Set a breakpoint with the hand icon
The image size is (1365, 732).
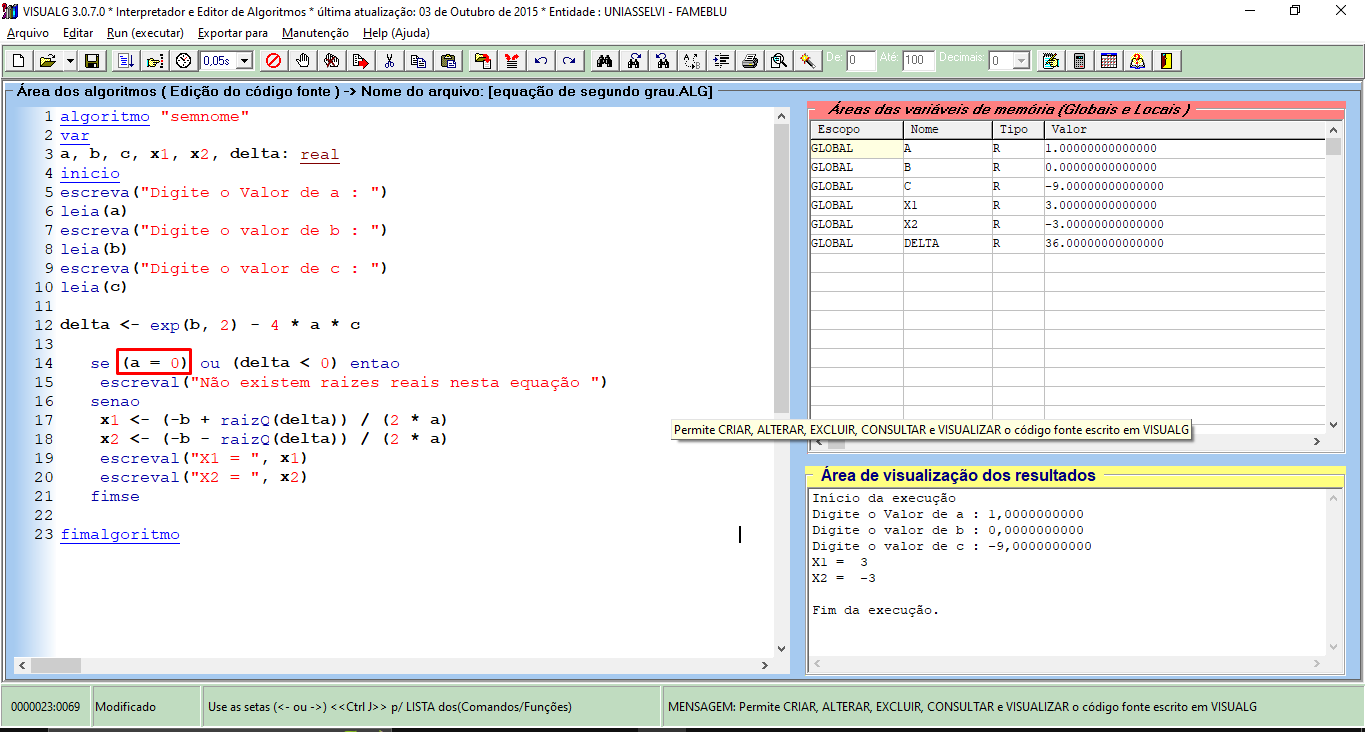tap(303, 61)
